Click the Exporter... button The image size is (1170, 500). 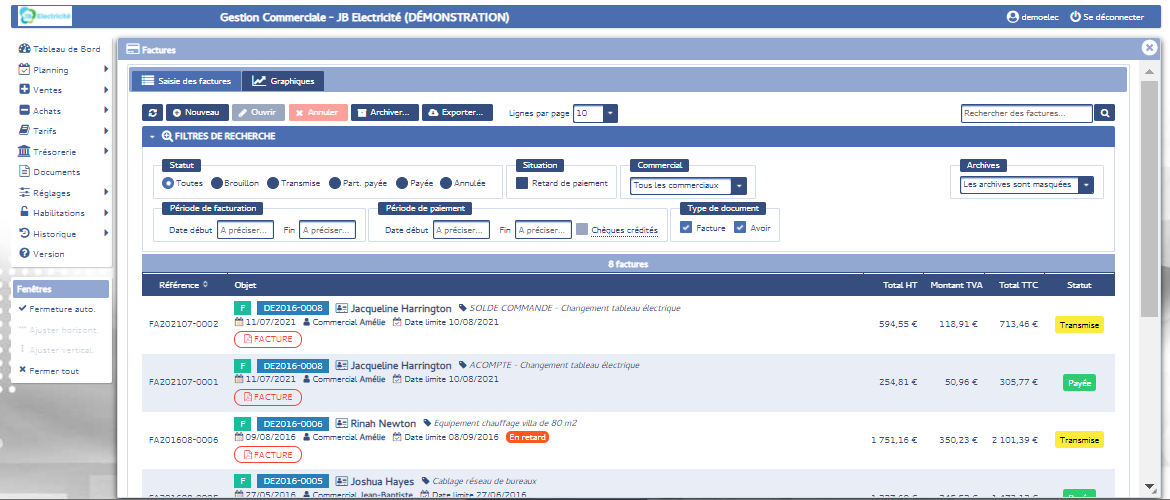click(457, 113)
